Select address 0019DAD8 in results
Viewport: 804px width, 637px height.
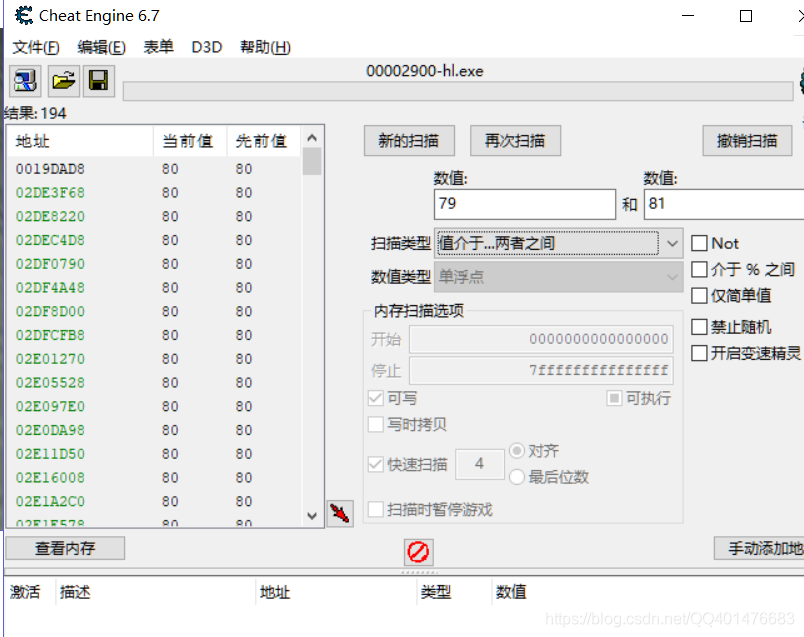pyautogui.click(x=50, y=169)
